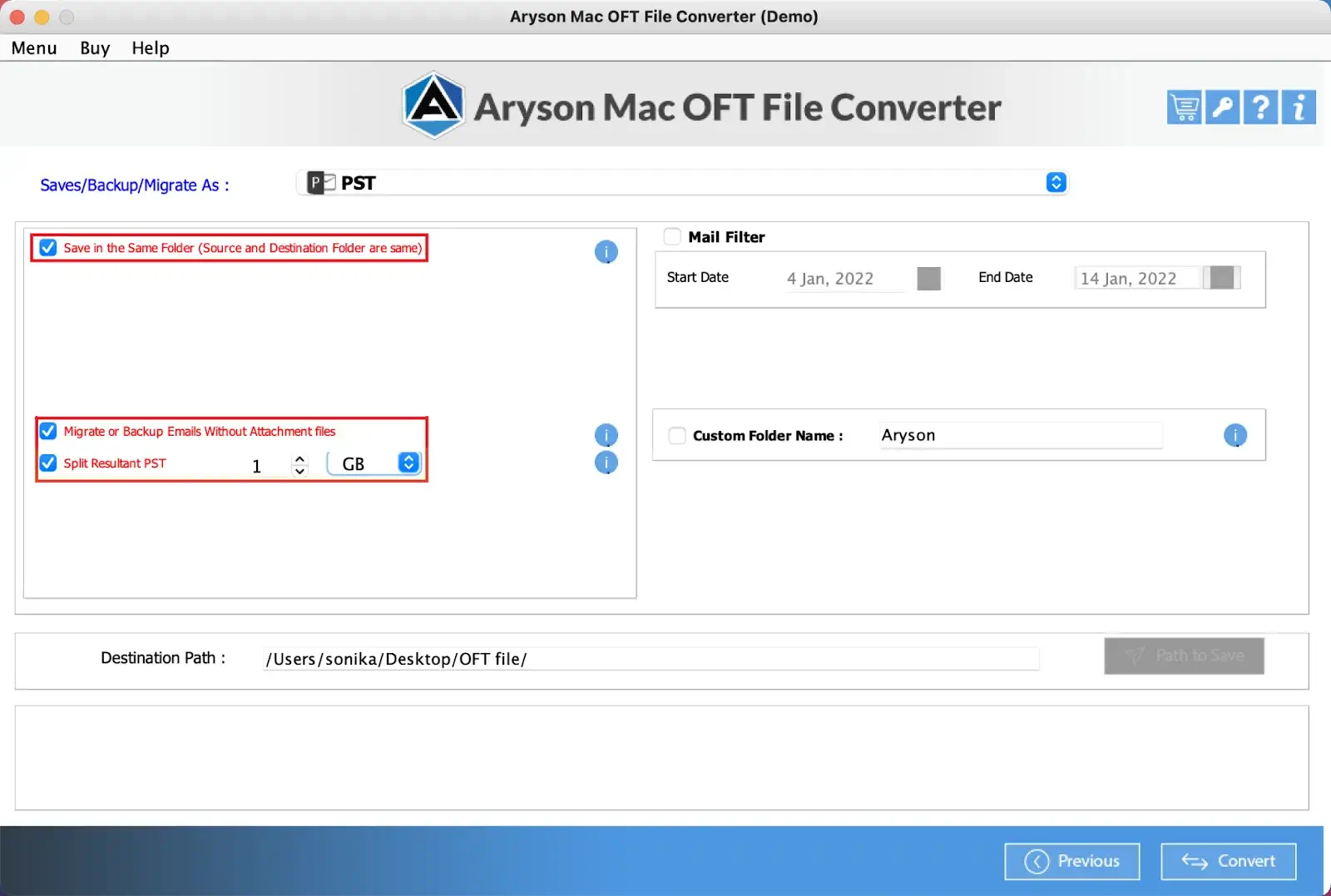Click the Saves/Backup/Migrate As label
Viewport: 1331px width, 896px height.
[135, 186]
